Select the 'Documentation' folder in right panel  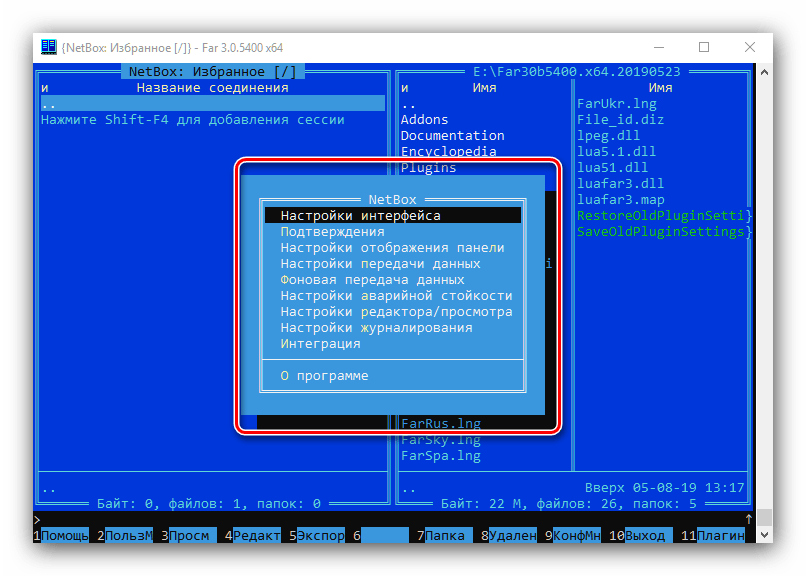click(x=452, y=135)
